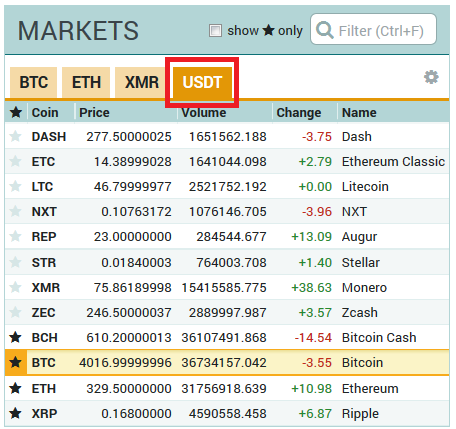Click BTC price 4016.99999996
This screenshot has width=456, height=429.
[x=125, y=363]
